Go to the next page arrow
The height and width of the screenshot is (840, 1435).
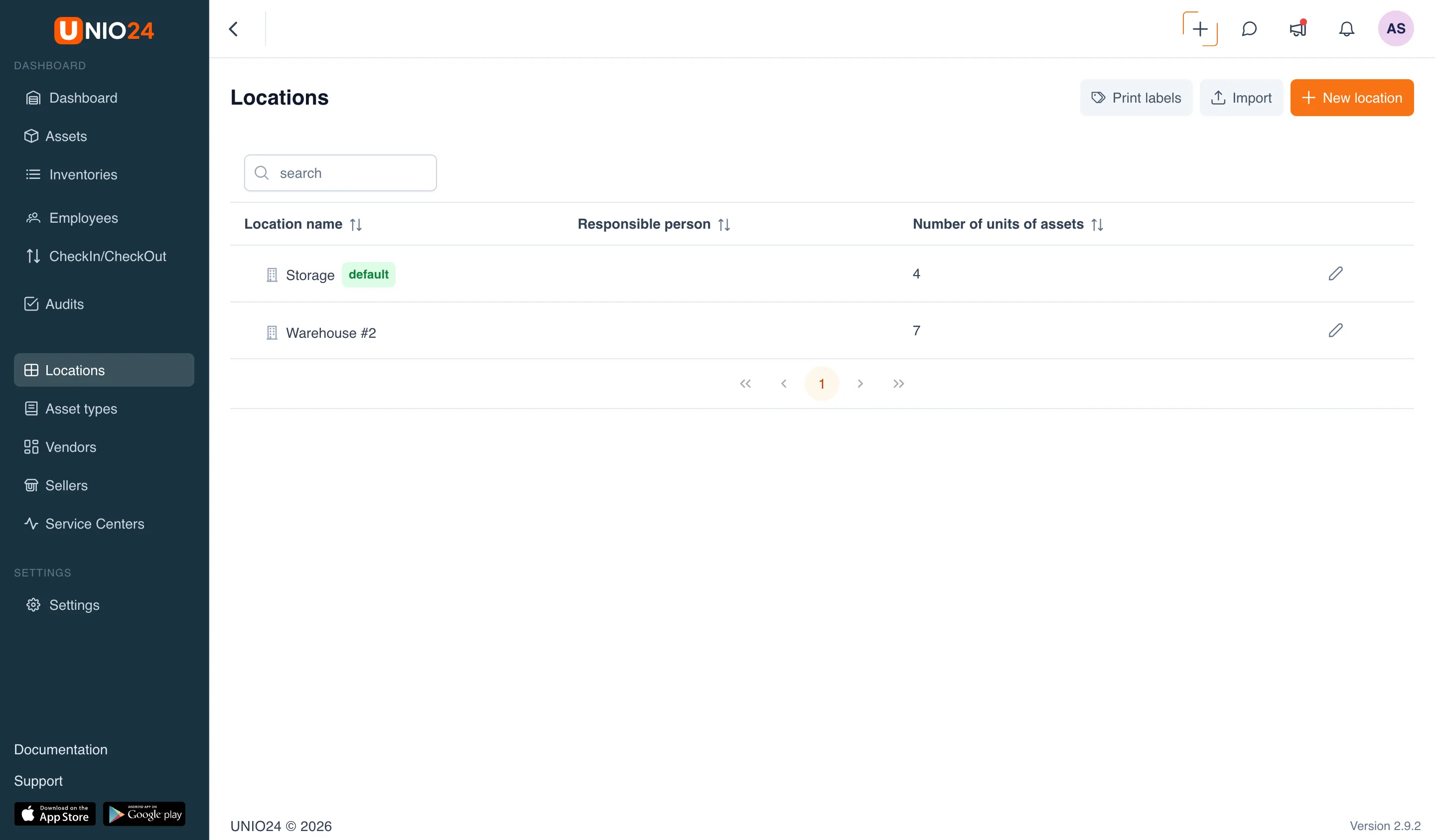860,384
